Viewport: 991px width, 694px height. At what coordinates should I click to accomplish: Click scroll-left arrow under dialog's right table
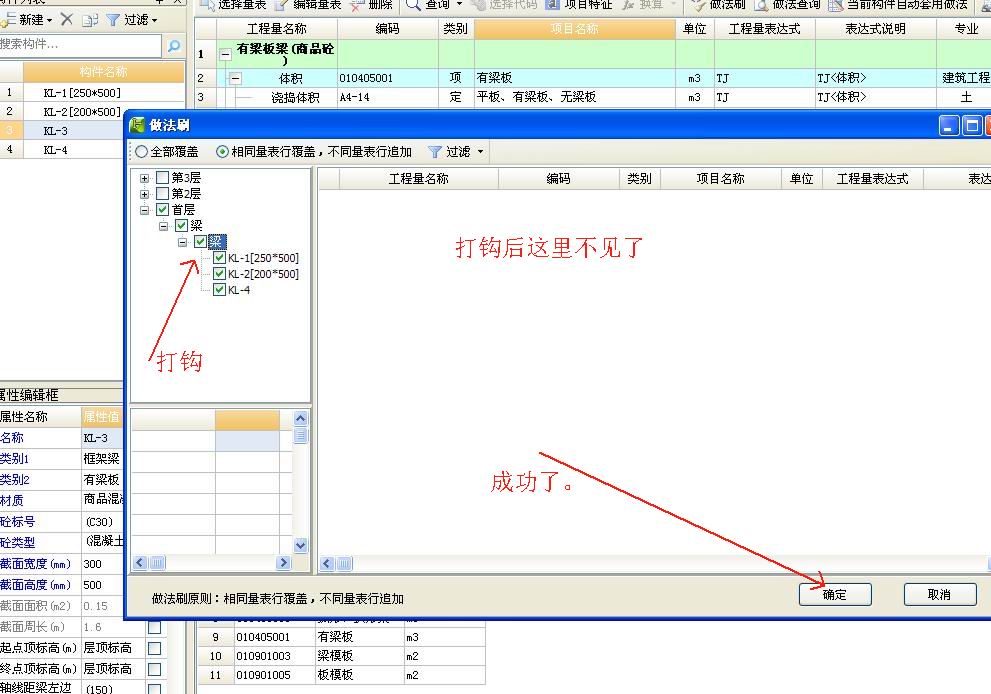327,563
